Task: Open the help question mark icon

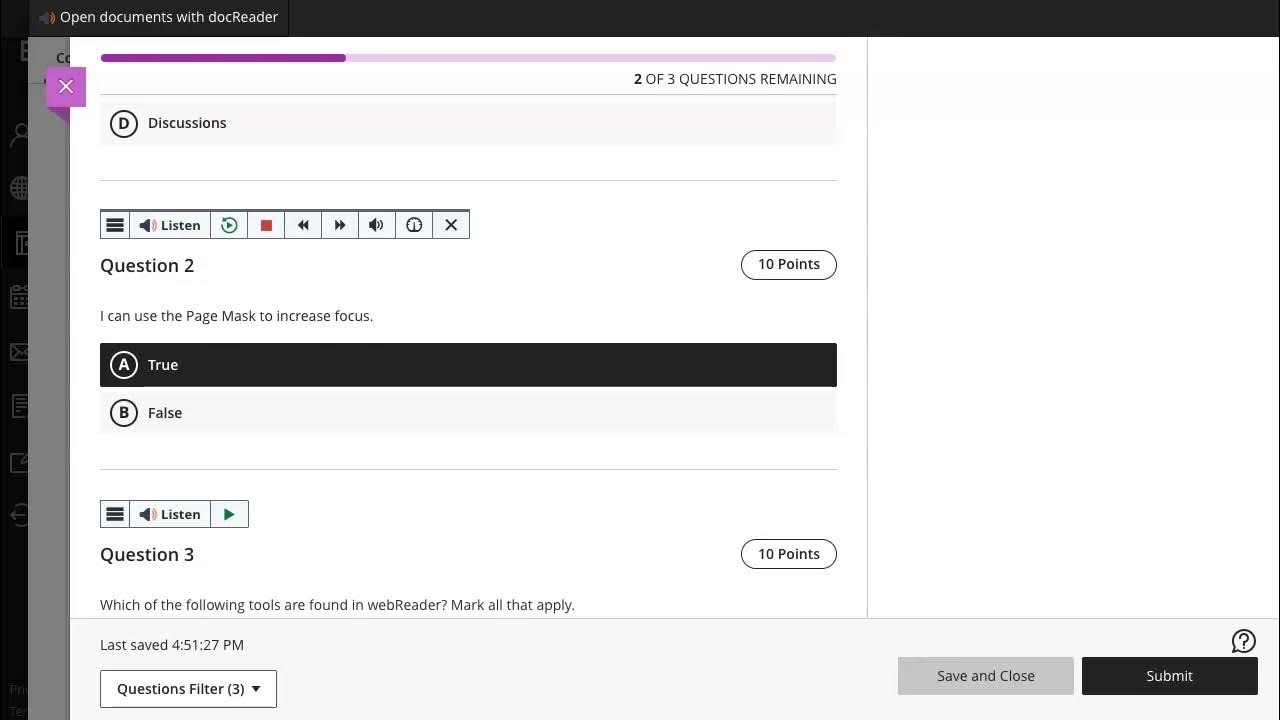Action: point(1243,642)
